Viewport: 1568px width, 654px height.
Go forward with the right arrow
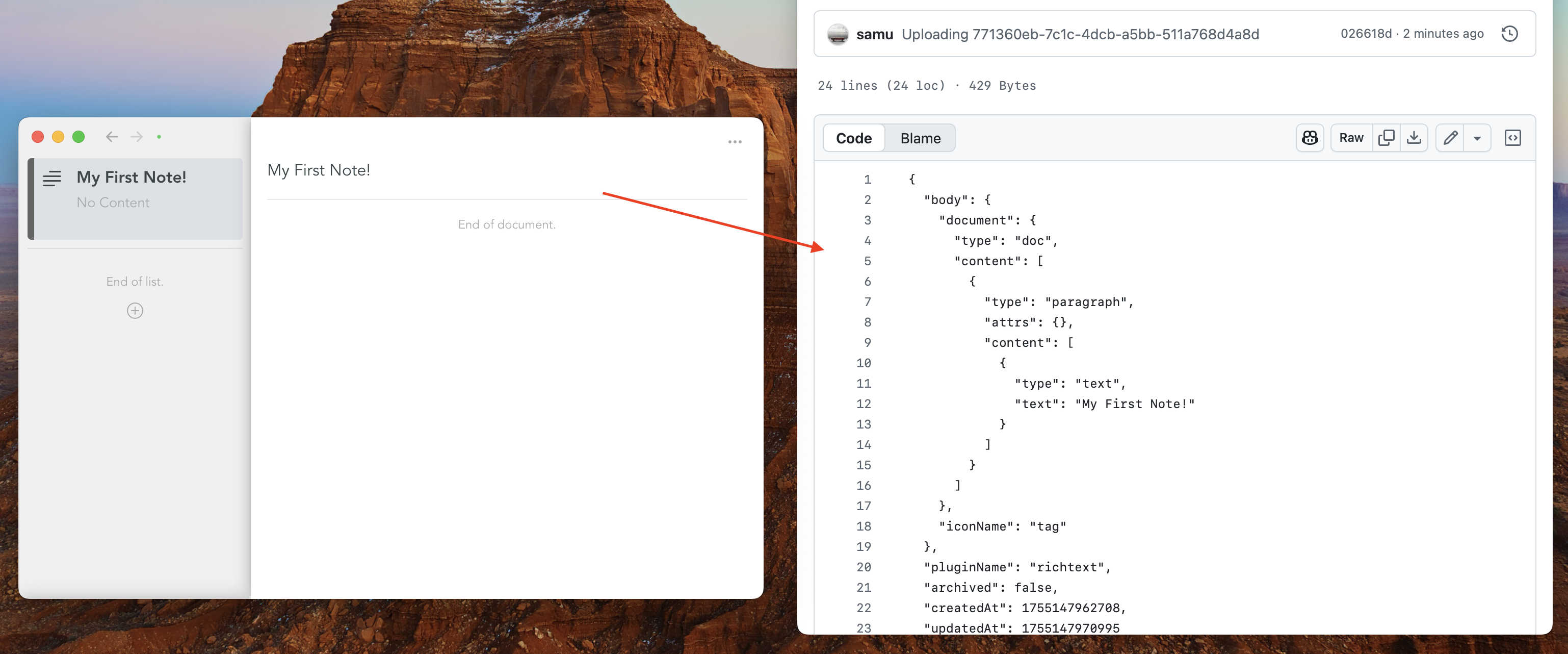(136, 137)
